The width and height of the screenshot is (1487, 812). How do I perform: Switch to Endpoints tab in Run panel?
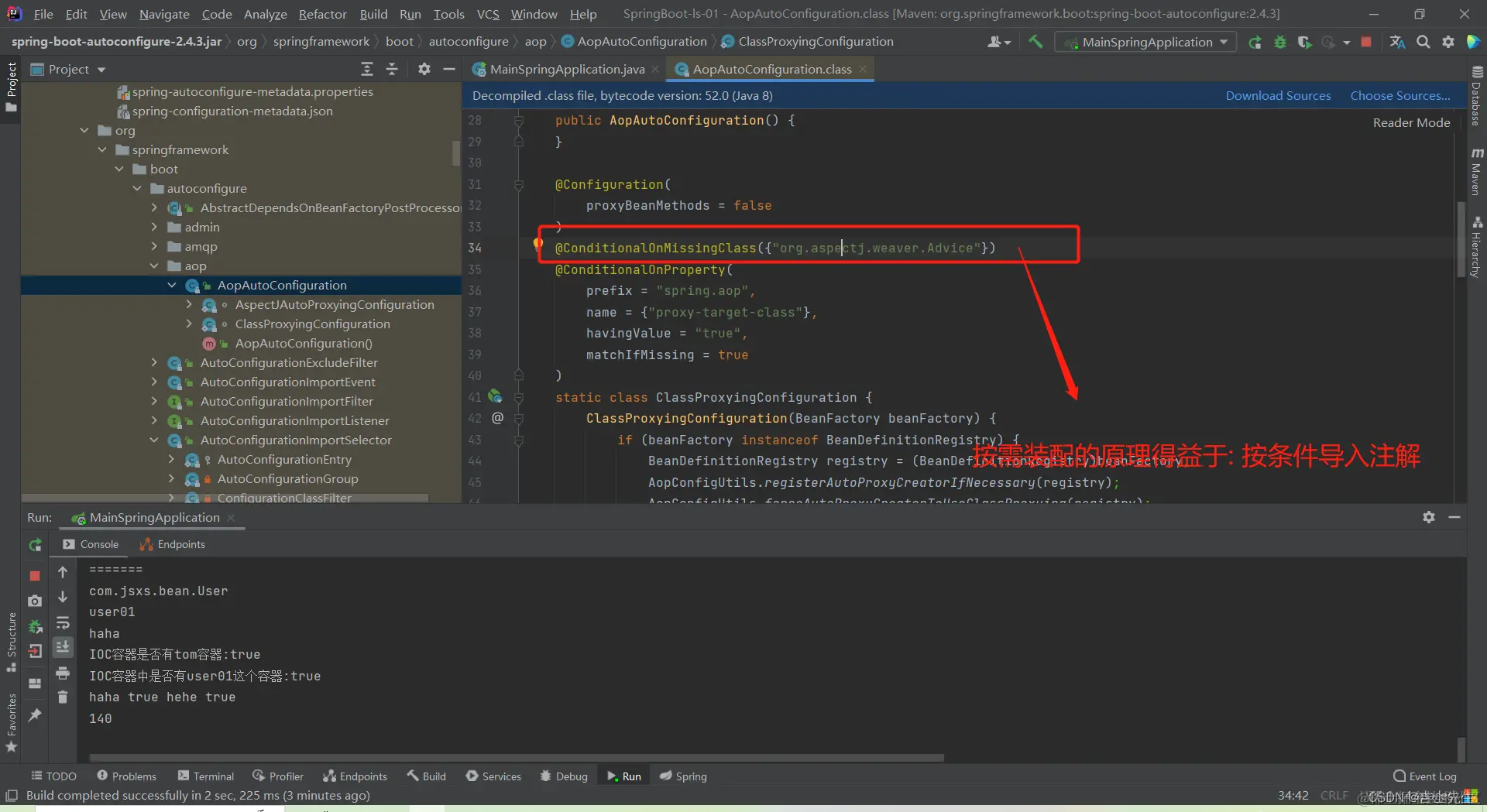coord(173,544)
